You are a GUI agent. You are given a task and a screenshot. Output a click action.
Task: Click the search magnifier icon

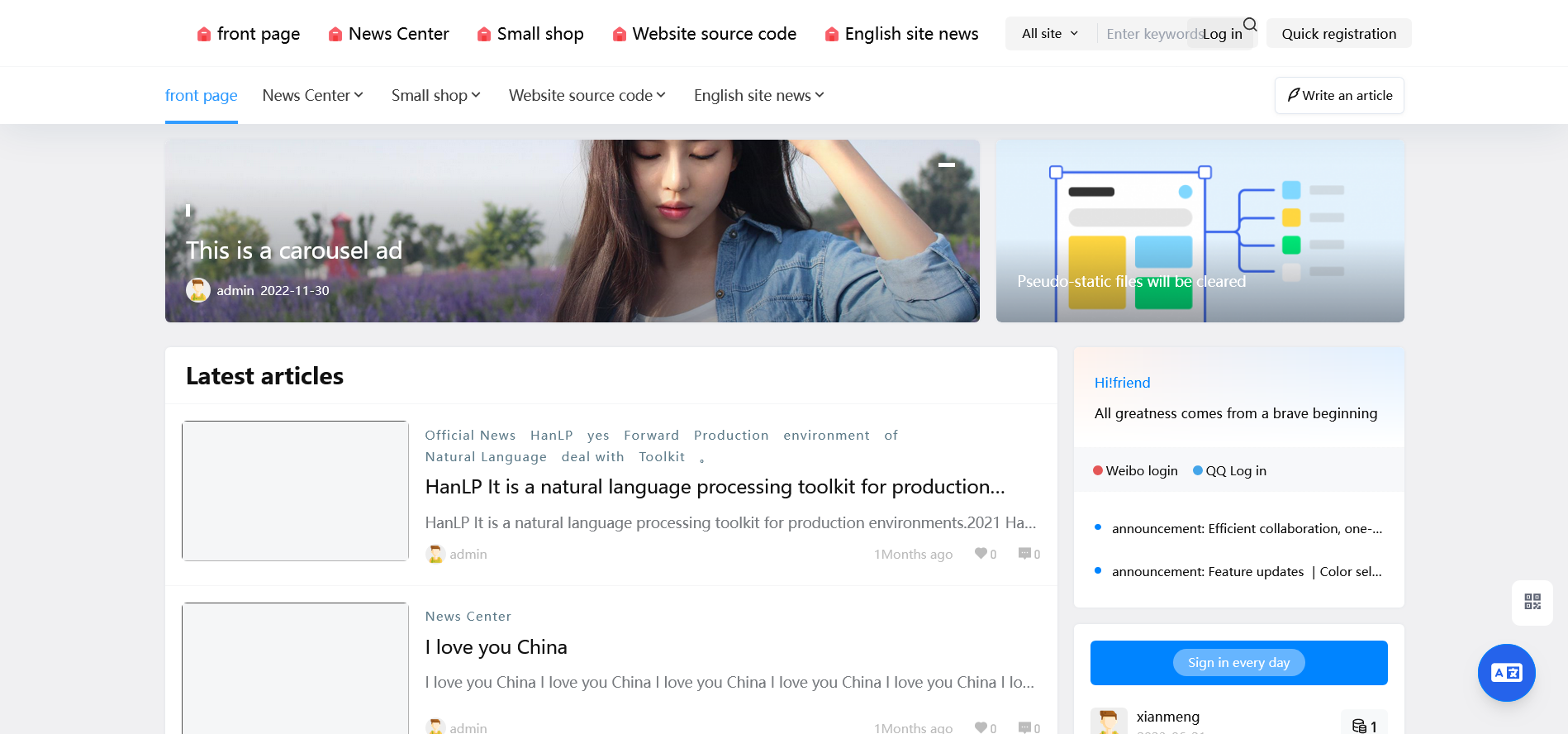click(x=1250, y=25)
